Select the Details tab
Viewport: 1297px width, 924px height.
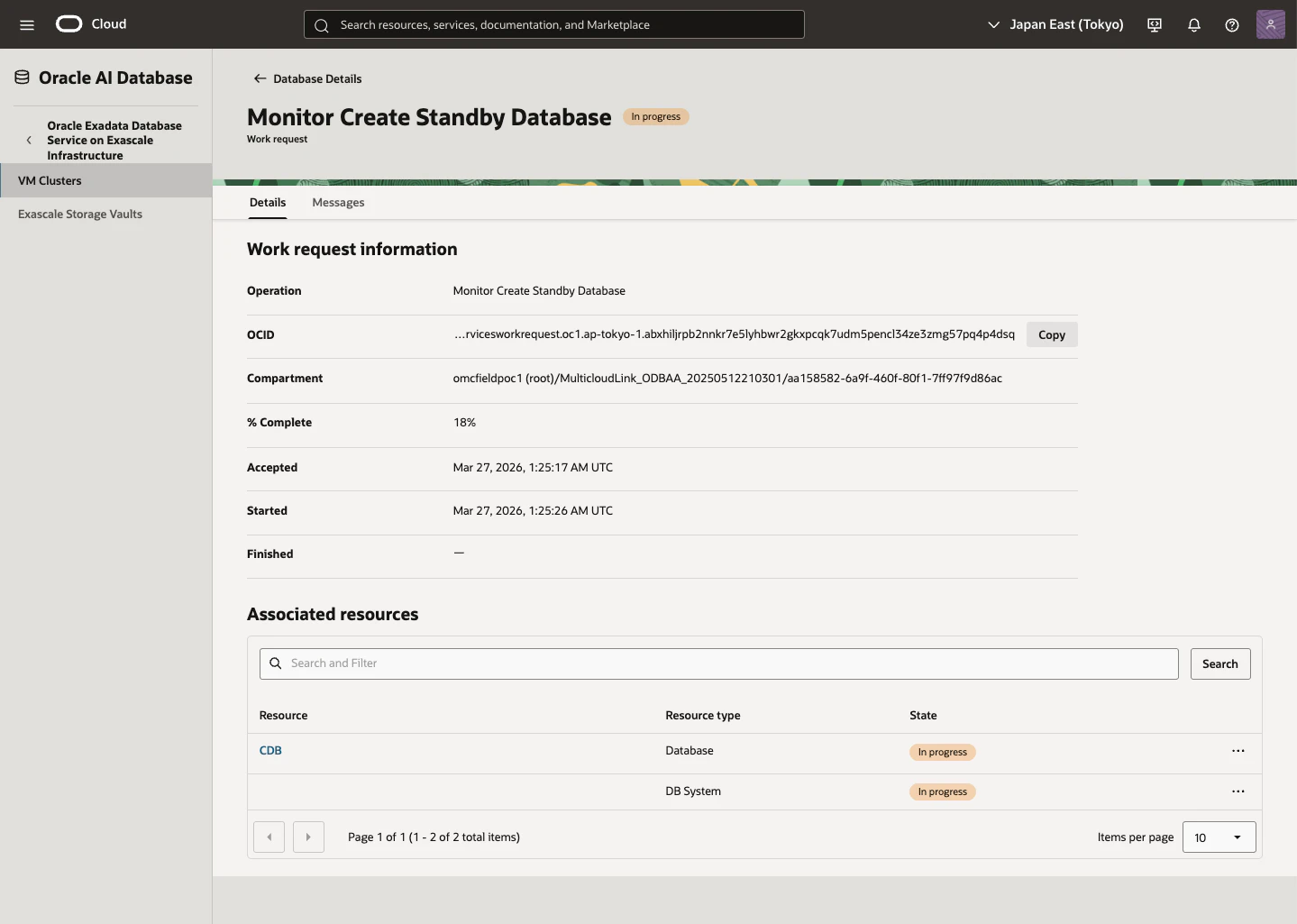point(268,202)
